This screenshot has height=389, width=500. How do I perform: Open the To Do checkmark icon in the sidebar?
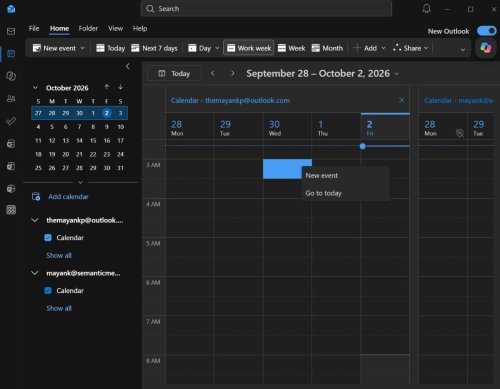click(11, 121)
